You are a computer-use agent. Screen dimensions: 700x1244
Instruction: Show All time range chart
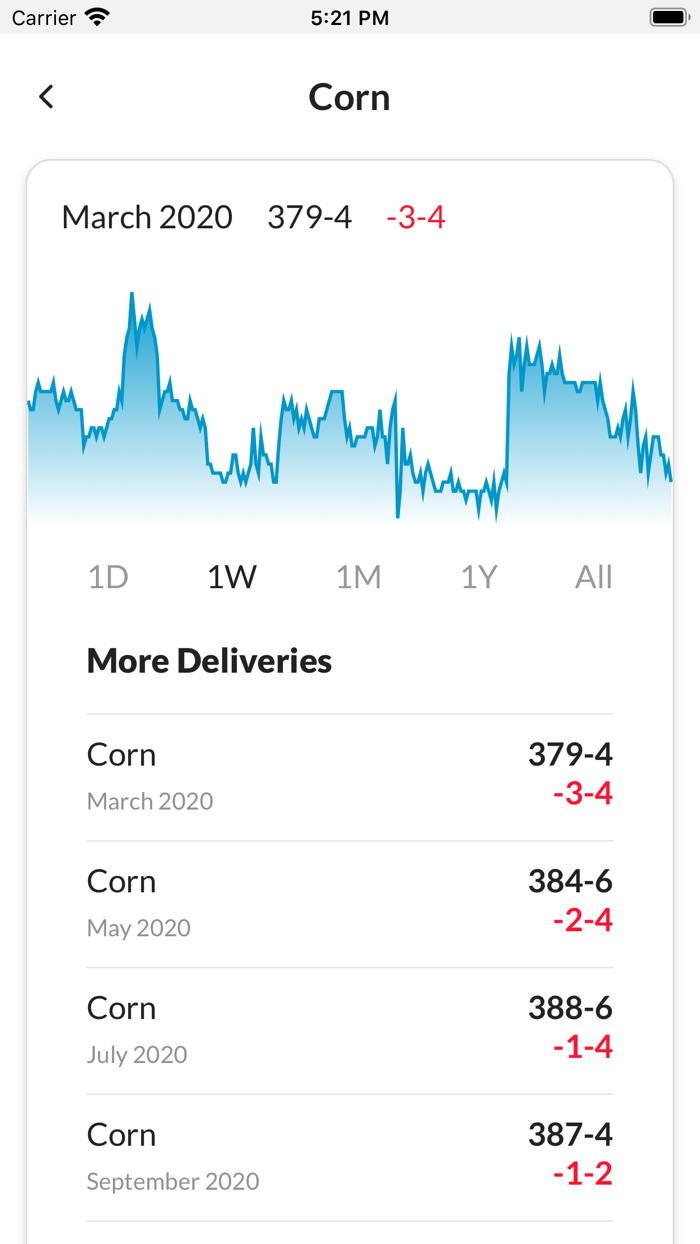[593, 577]
